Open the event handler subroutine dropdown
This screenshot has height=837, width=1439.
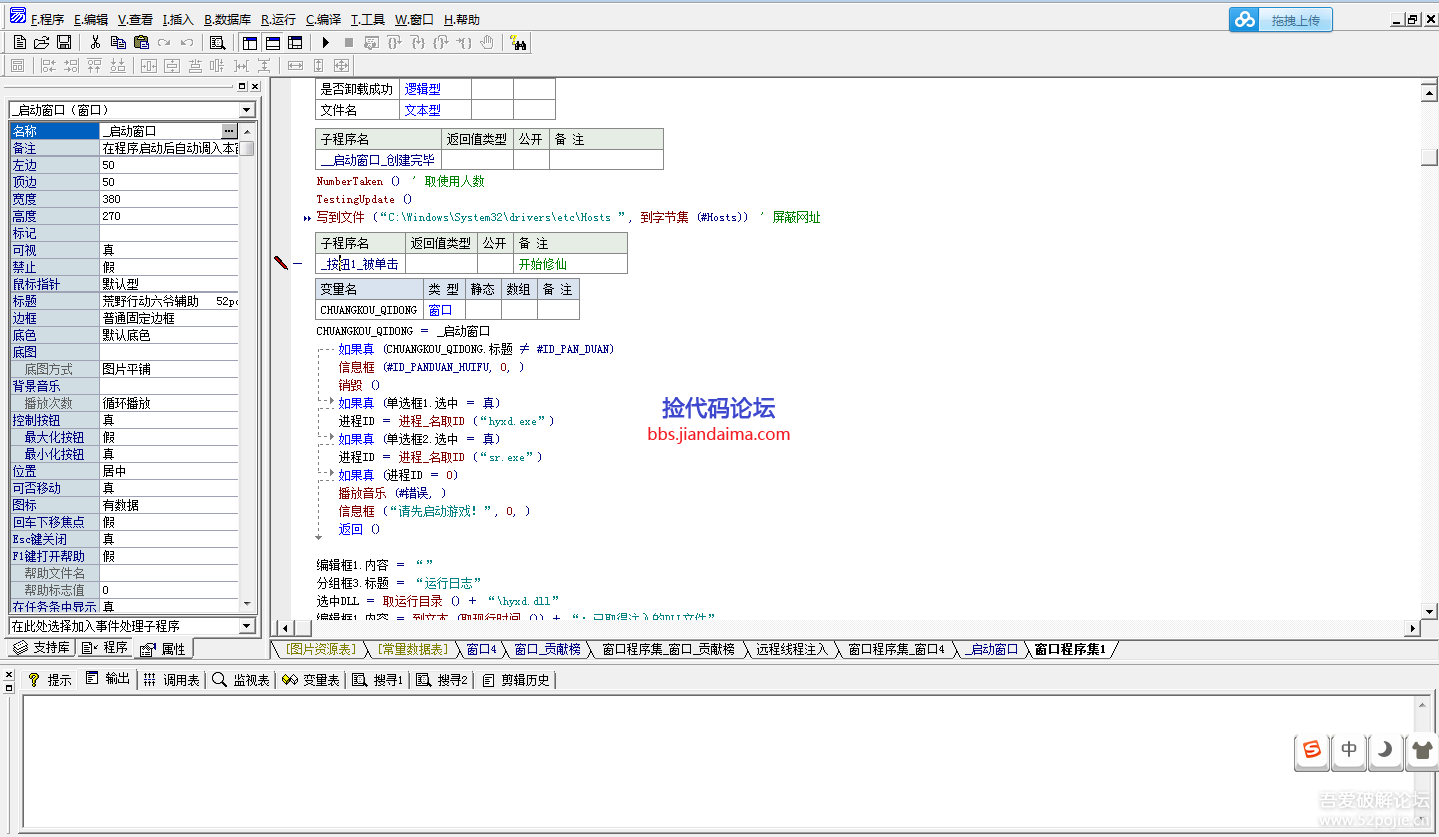(247, 626)
